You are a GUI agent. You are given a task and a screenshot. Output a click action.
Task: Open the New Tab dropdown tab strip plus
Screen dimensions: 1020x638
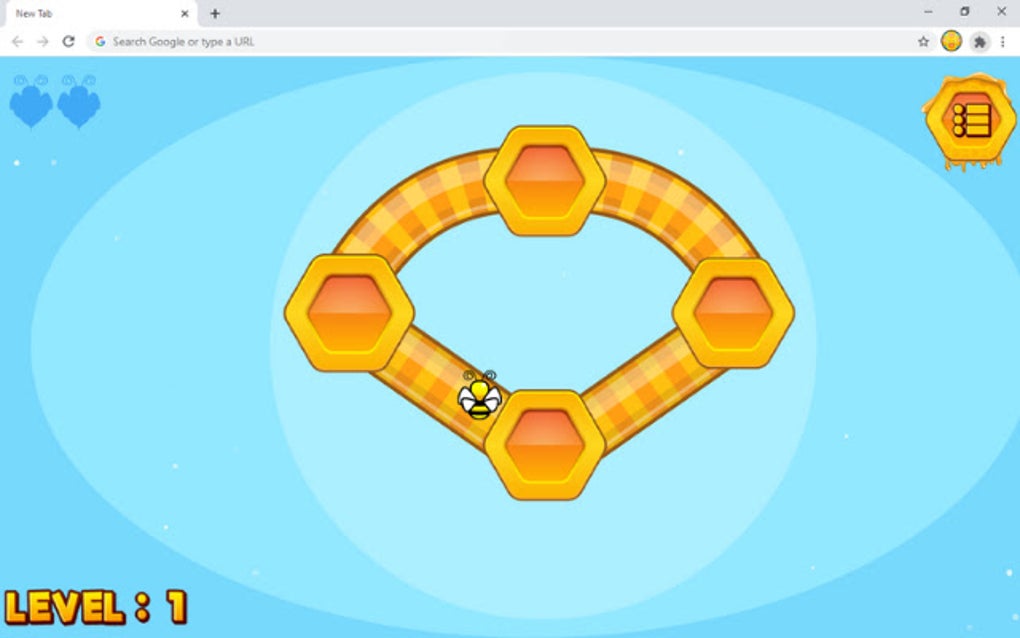tap(216, 14)
